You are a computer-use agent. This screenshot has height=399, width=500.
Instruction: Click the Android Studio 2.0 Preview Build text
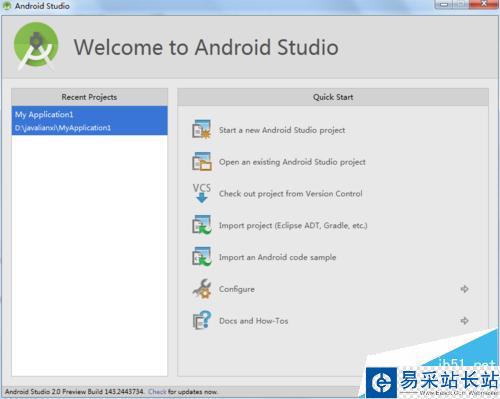pos(74,392)
